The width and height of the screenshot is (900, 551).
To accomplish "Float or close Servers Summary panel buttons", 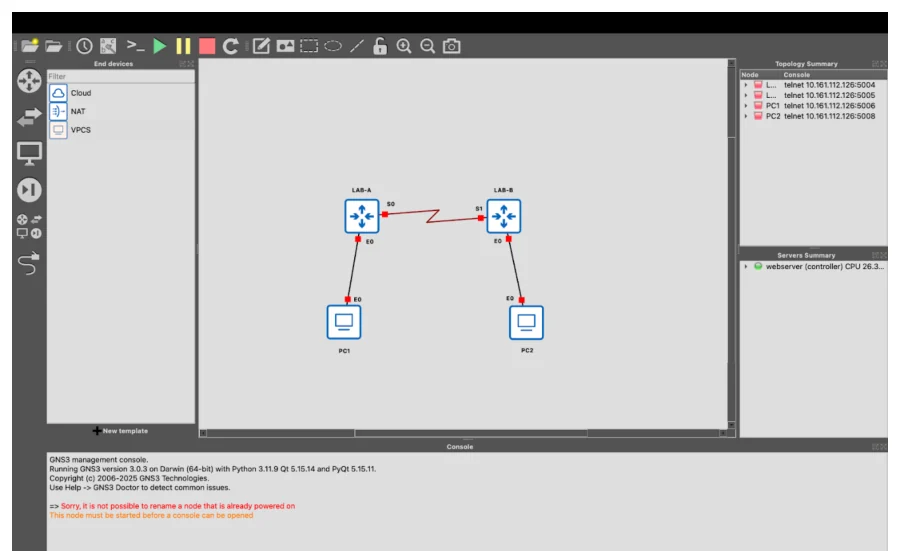I will click(x=879, y=255).
